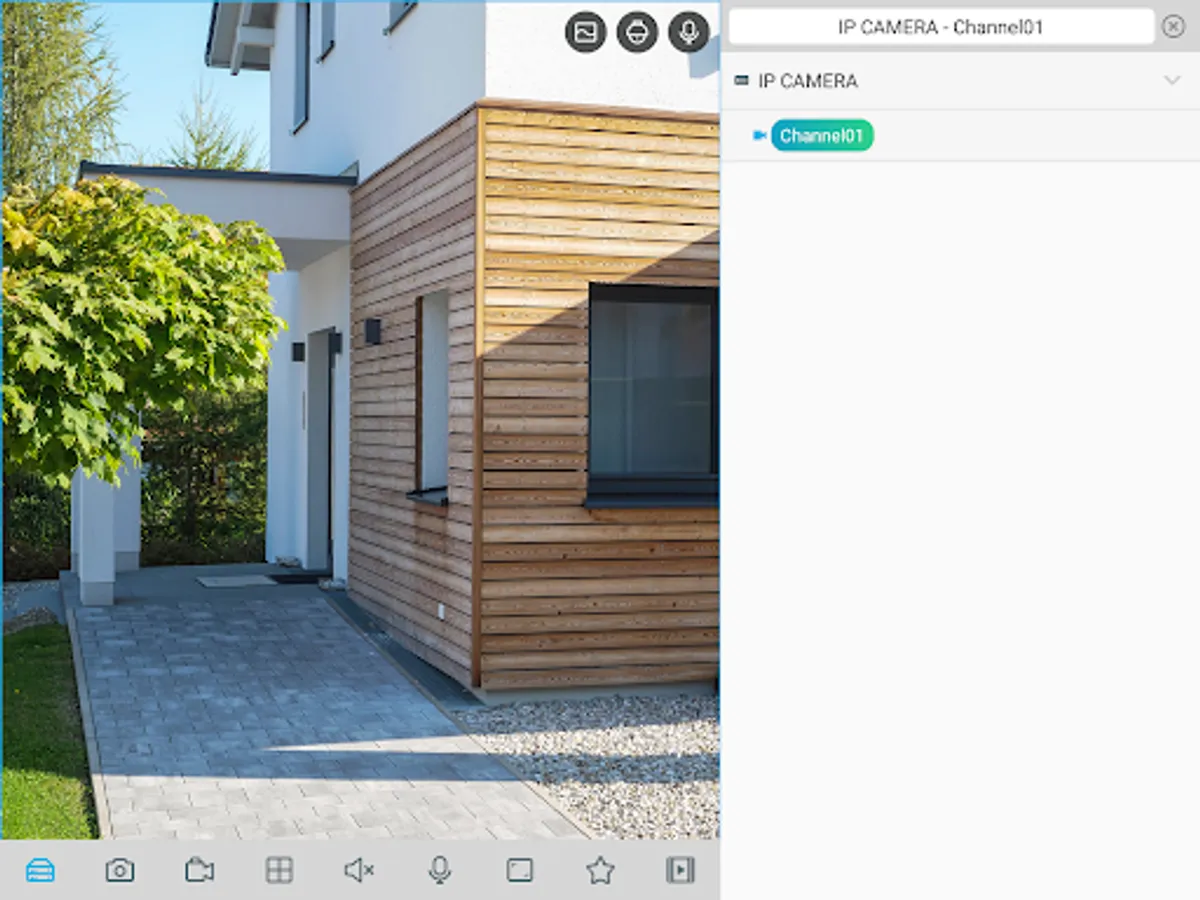Toggle the muted speaker icon
This screenshot has height=900, width=1200.
359,870
